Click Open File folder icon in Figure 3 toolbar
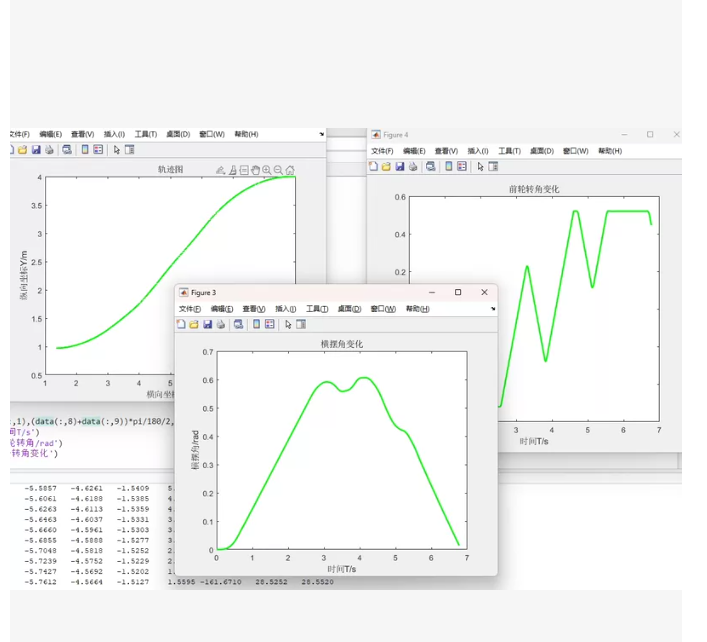707x642 pixels. [194, 324]
